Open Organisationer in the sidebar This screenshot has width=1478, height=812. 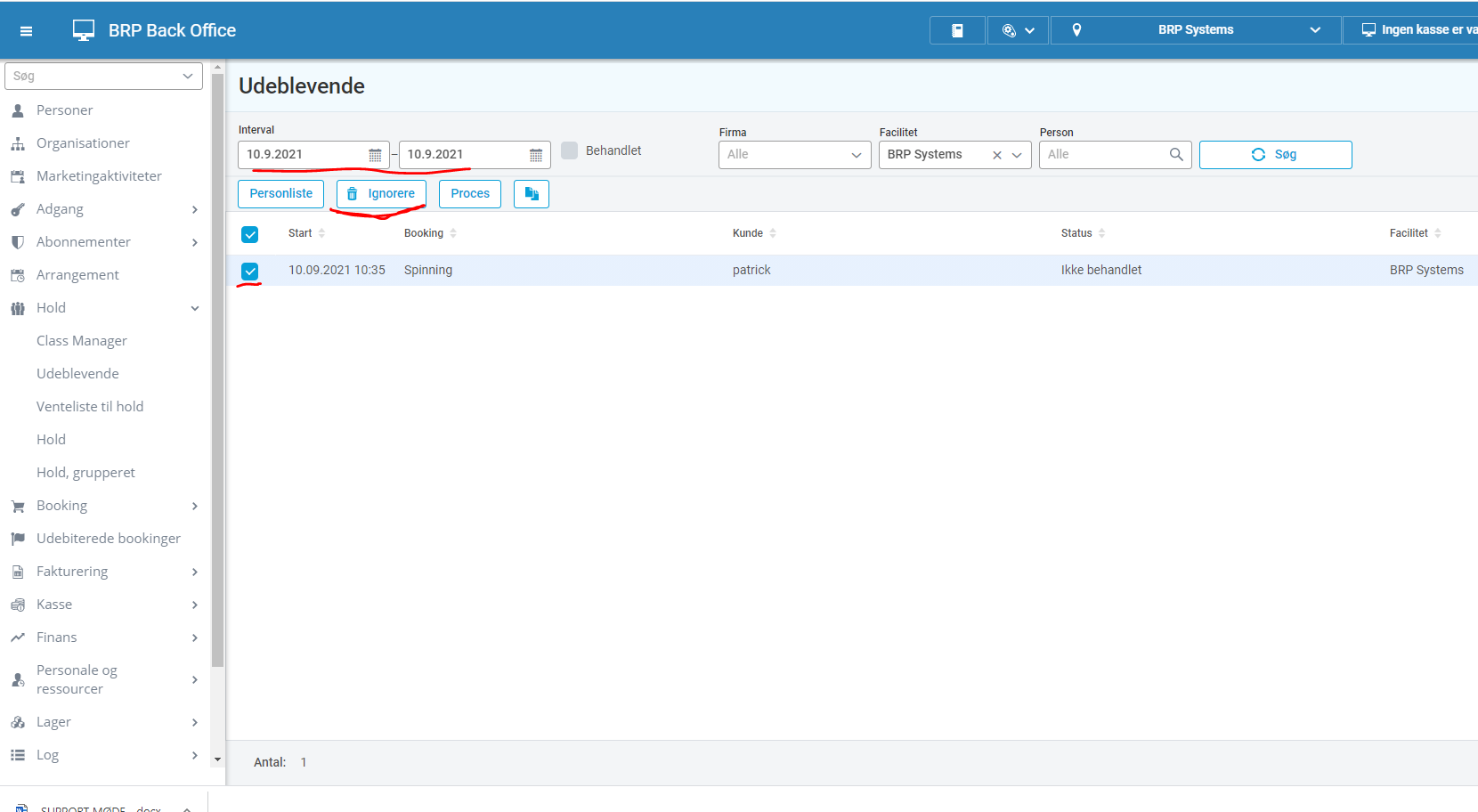coord(83,143)
